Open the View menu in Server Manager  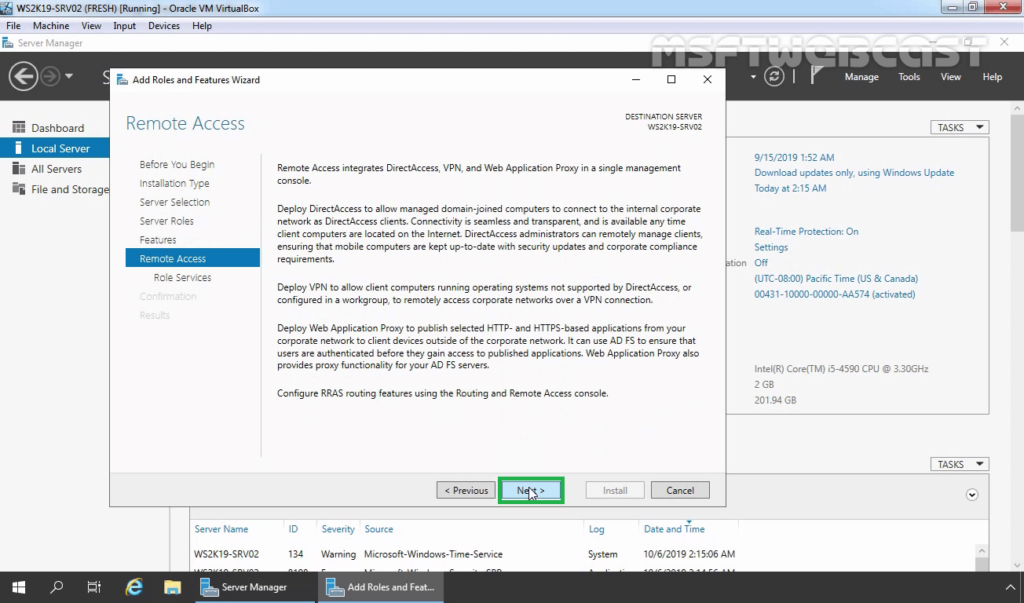(950, 77)
